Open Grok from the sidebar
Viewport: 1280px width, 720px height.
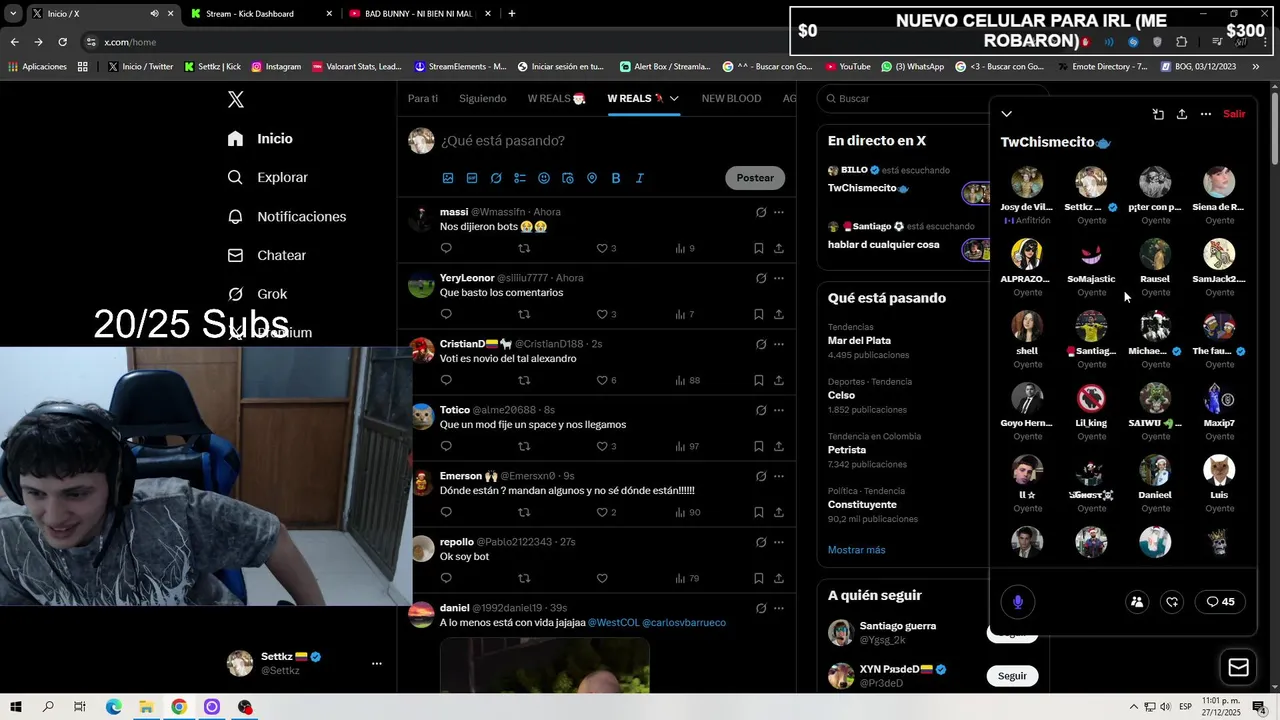coord(257,294)
